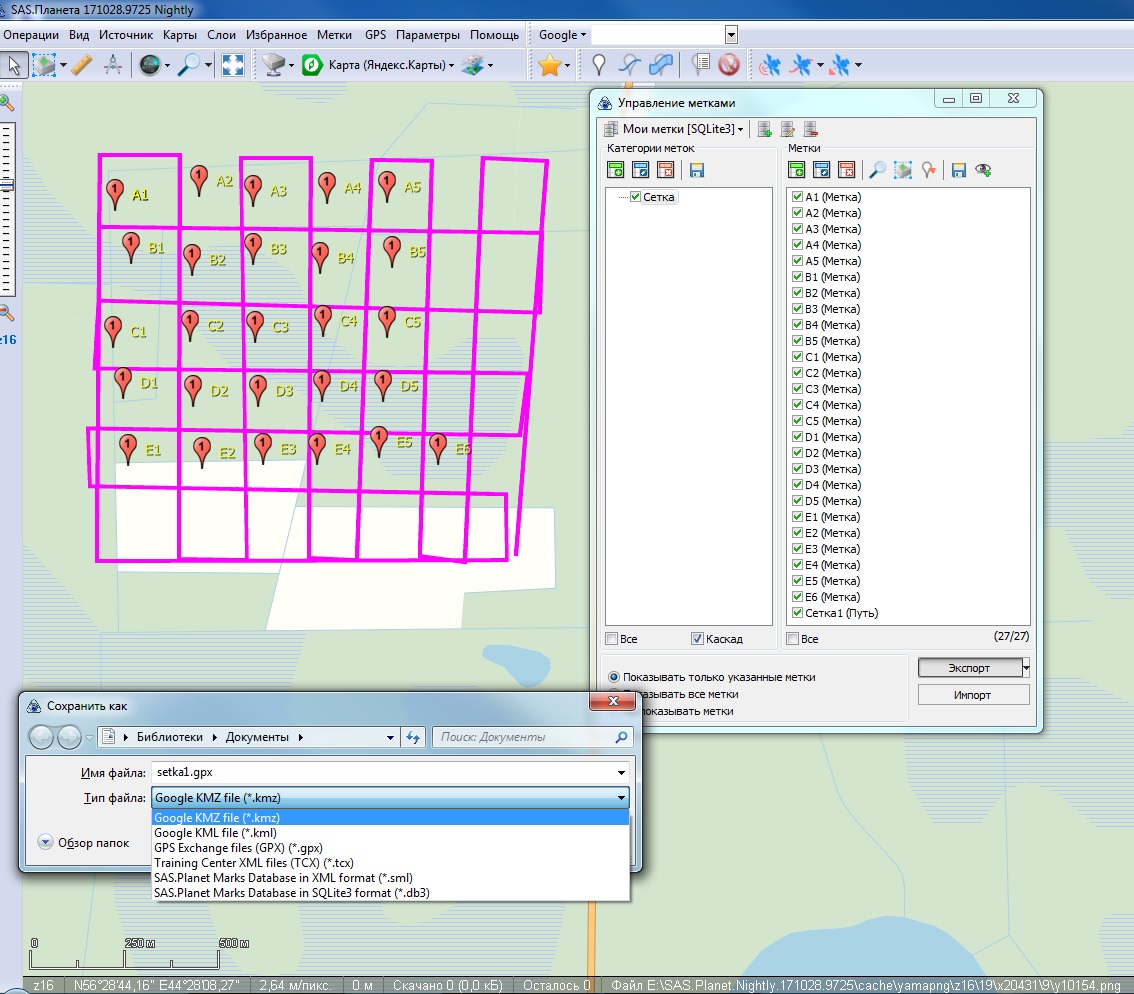Click the fullscreen map view icon
Viewport: 1134px width, 994px height.
coord(232,65)
